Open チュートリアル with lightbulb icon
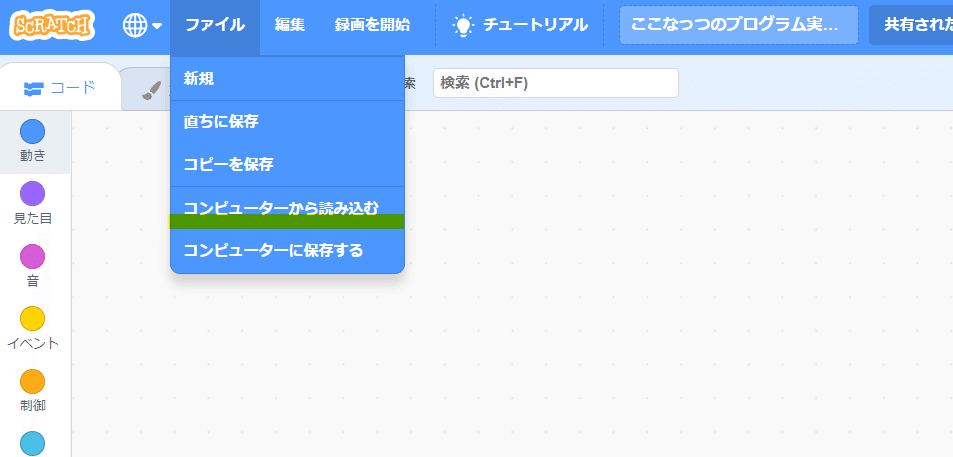 520,25
